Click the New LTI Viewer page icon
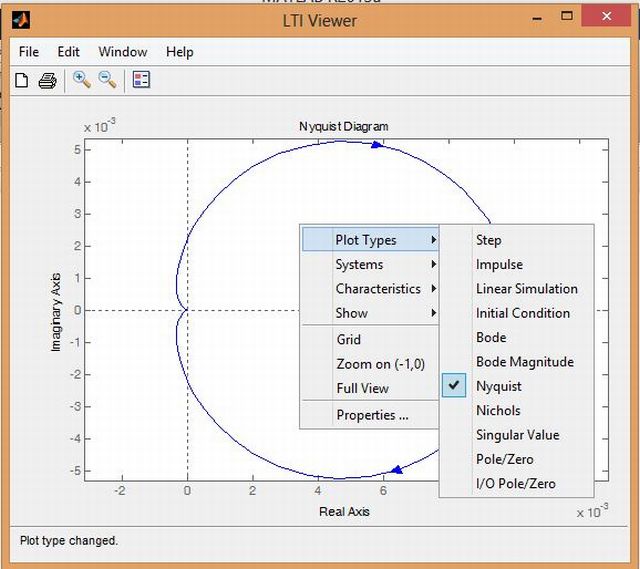 [x=22, y=80]
